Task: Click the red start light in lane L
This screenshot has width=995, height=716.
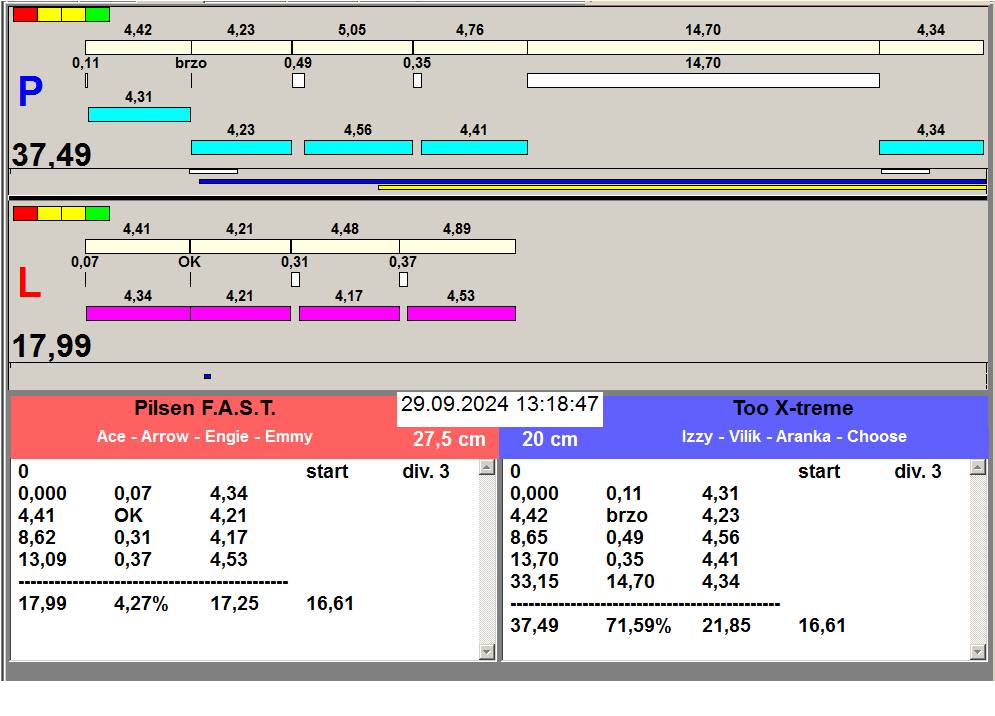Action: click(25, 213)
